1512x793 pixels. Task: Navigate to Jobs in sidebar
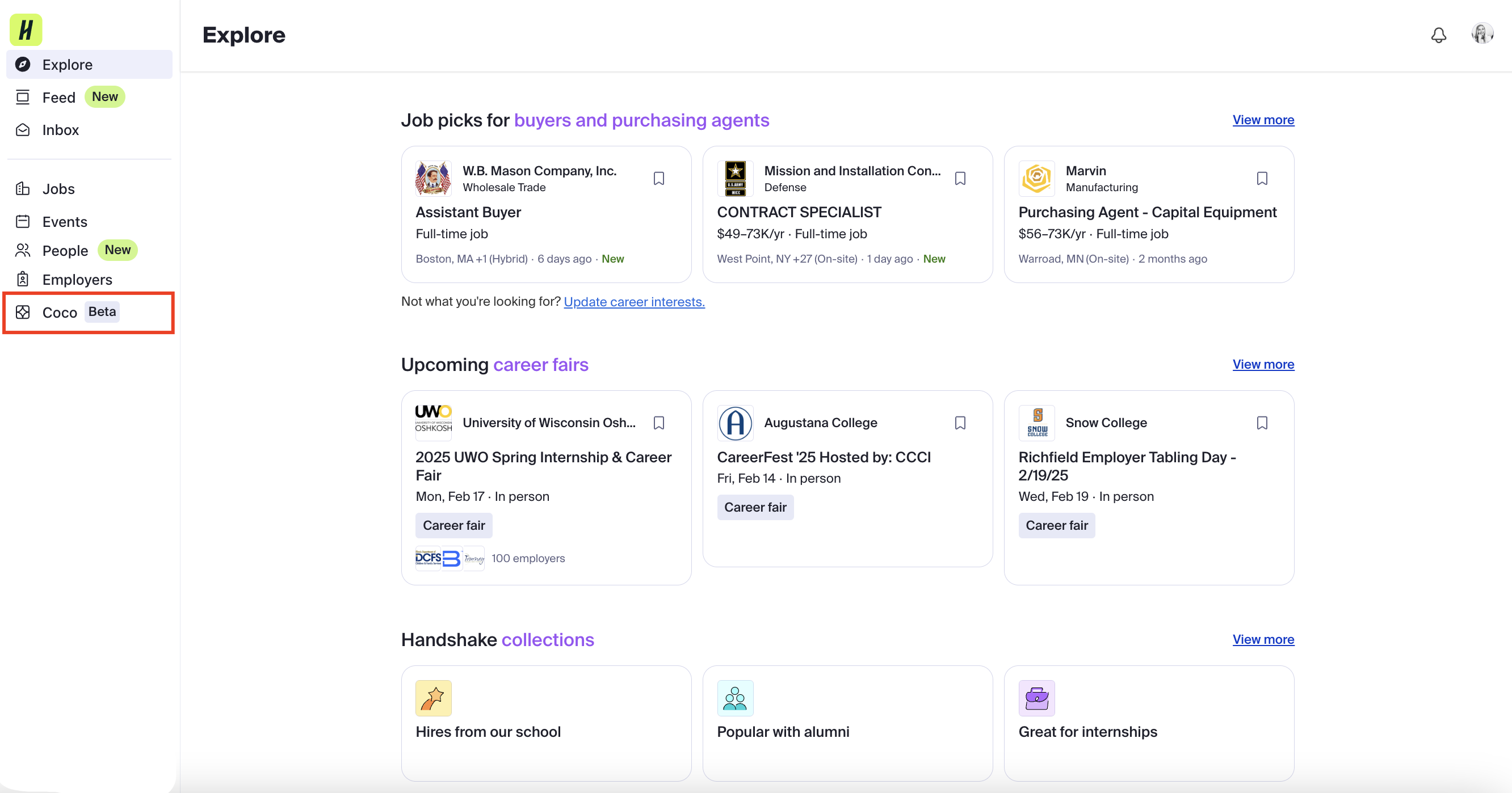point(89,189)
